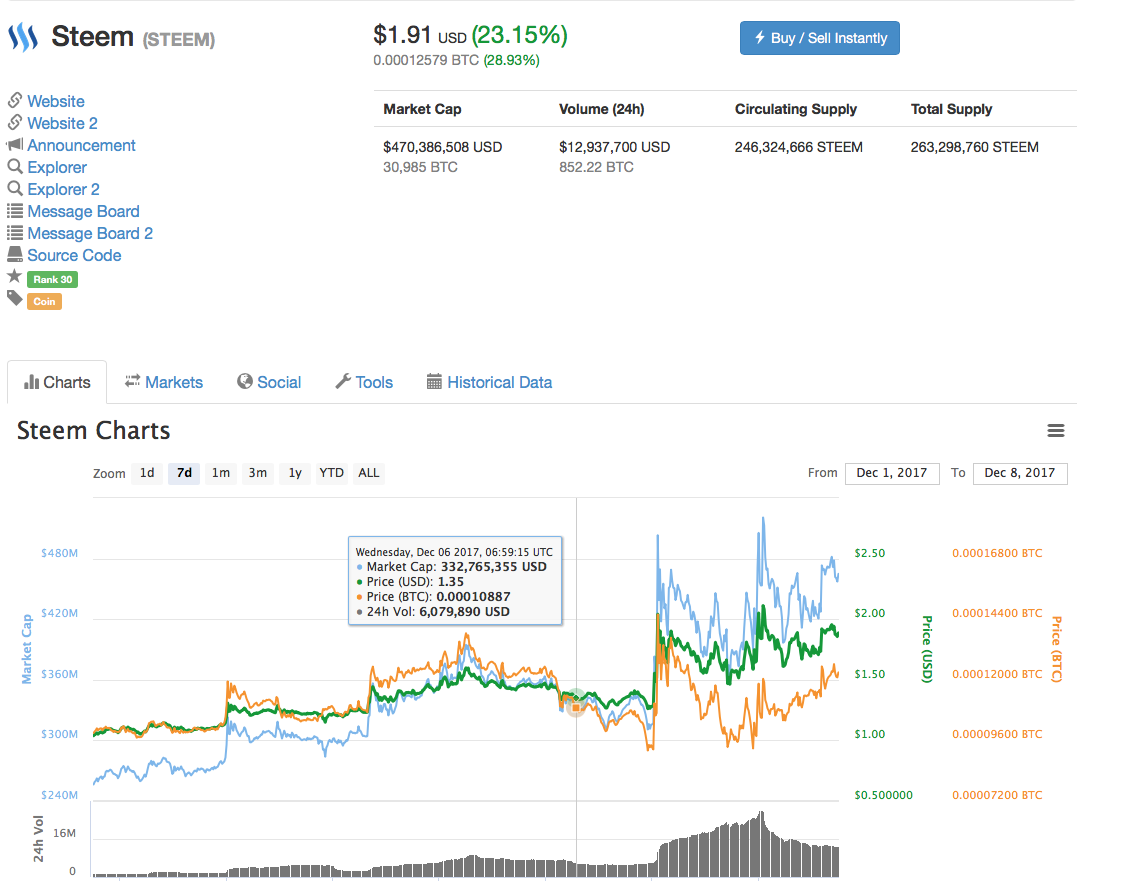Click the Circulating Supply value 246,324,666 STEEM
This screenshot has width=1126, height=881.
pyautogui.click(x=799, y=147)
